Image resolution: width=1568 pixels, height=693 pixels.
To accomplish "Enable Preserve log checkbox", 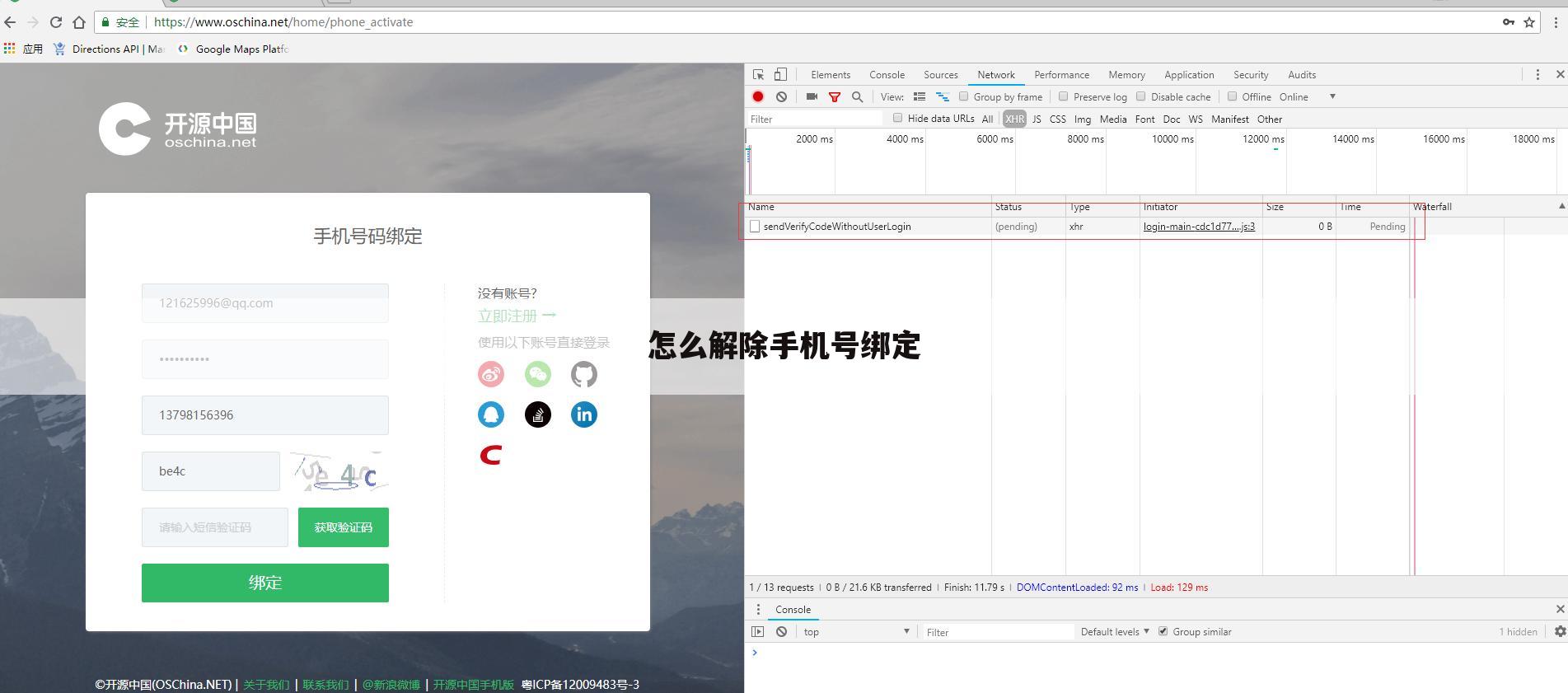I will tap(1063, 96).
